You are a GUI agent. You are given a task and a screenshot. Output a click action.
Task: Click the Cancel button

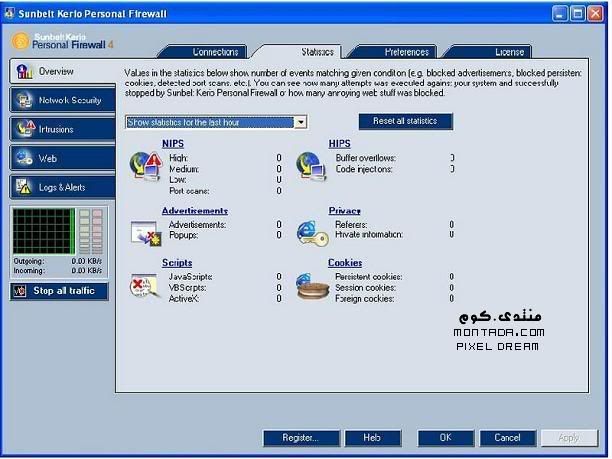click(x=507, y=438)
